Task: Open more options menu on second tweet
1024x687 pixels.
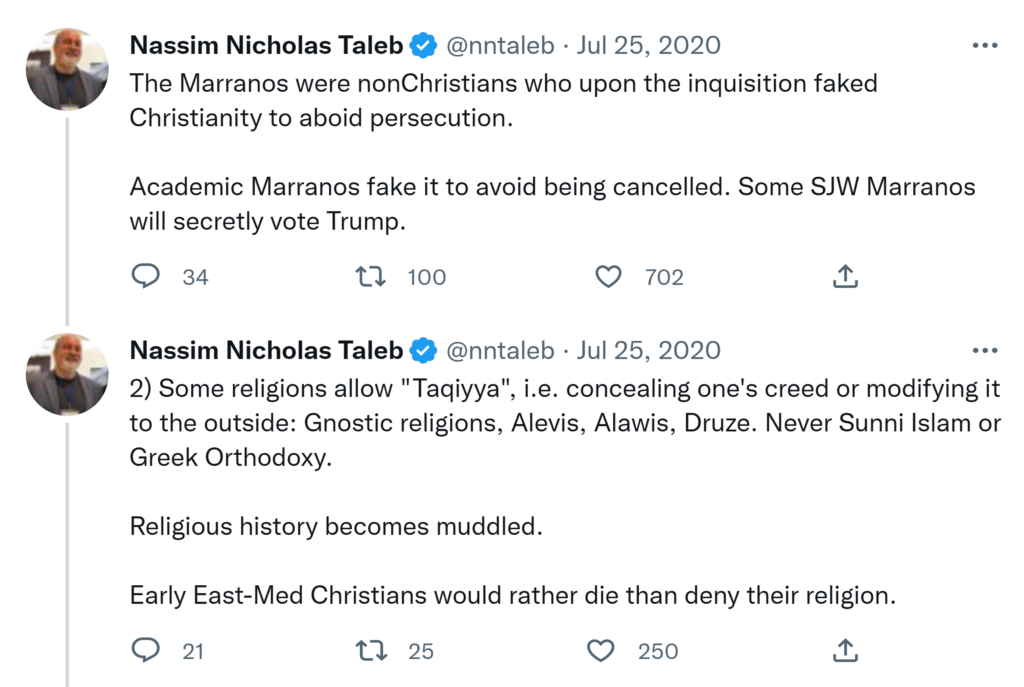Action: (985, 351)
